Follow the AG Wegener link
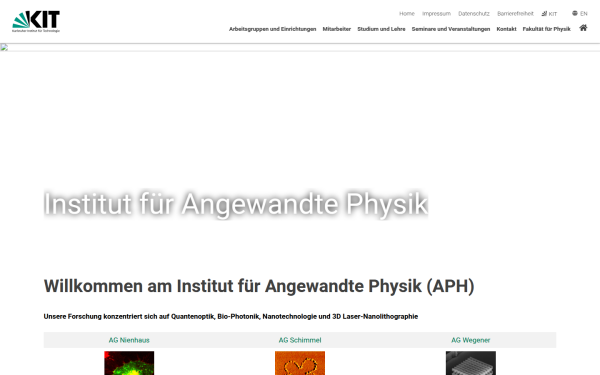 471,340
